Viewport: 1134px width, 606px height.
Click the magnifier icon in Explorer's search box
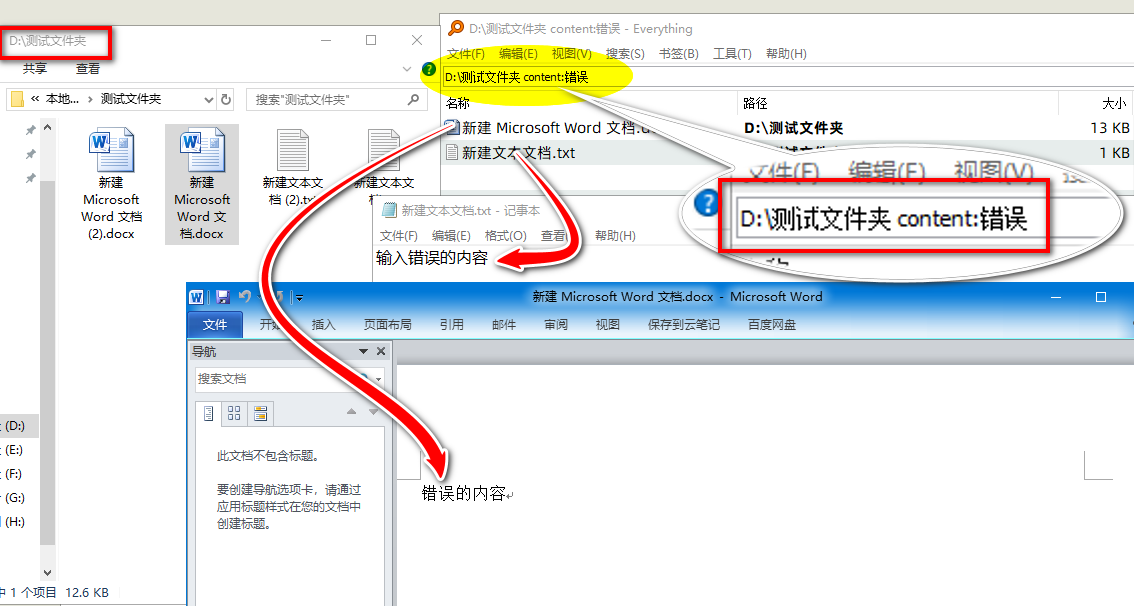(x=412, y=99)
